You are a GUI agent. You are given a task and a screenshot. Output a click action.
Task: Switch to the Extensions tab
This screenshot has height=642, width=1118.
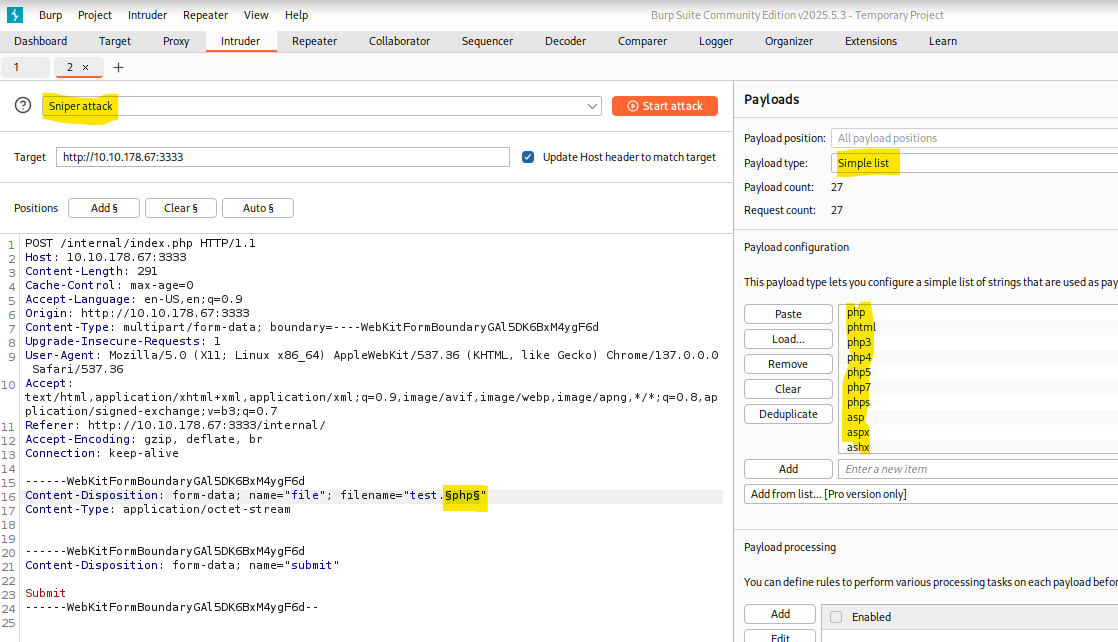click(871, 41)
